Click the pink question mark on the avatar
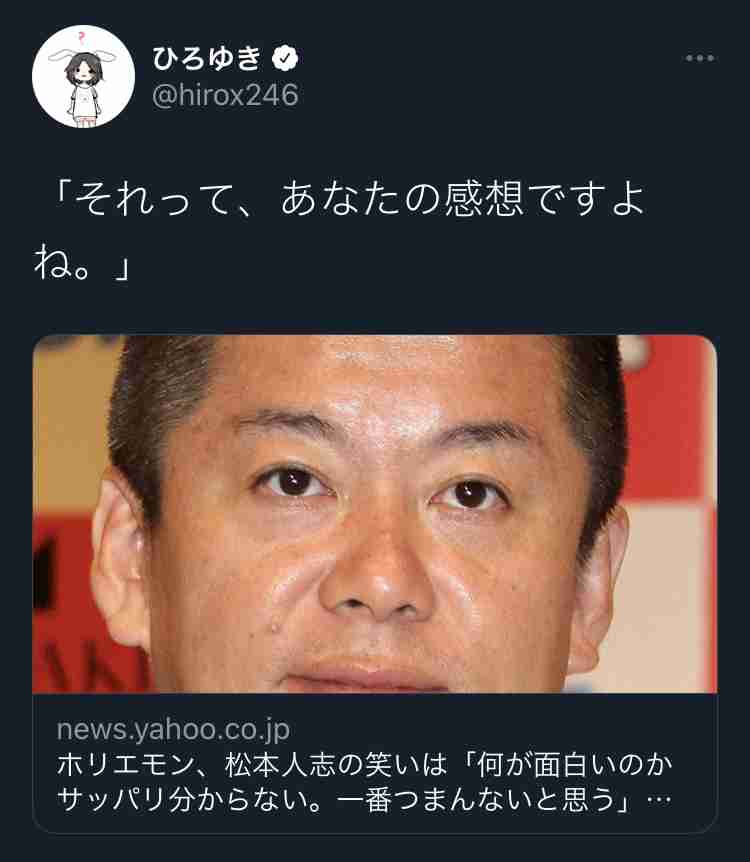This screenshot has width=750, height=862. (x=81, y=38)
